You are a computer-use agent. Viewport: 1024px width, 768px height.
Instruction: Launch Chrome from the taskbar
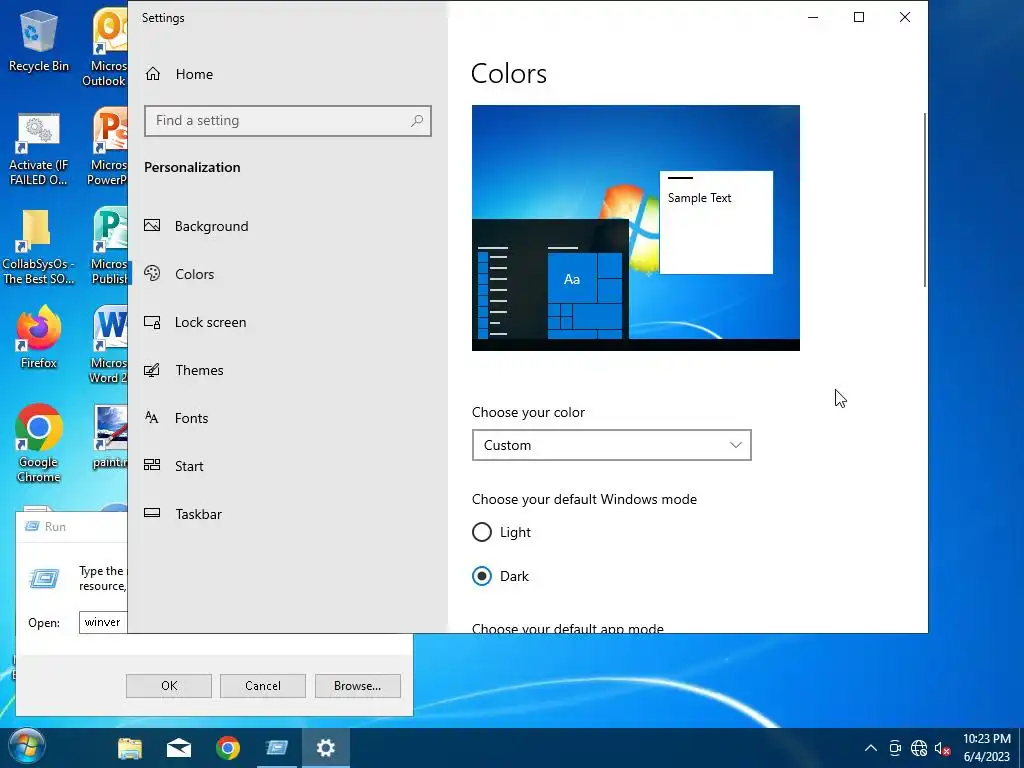[227, 748]
